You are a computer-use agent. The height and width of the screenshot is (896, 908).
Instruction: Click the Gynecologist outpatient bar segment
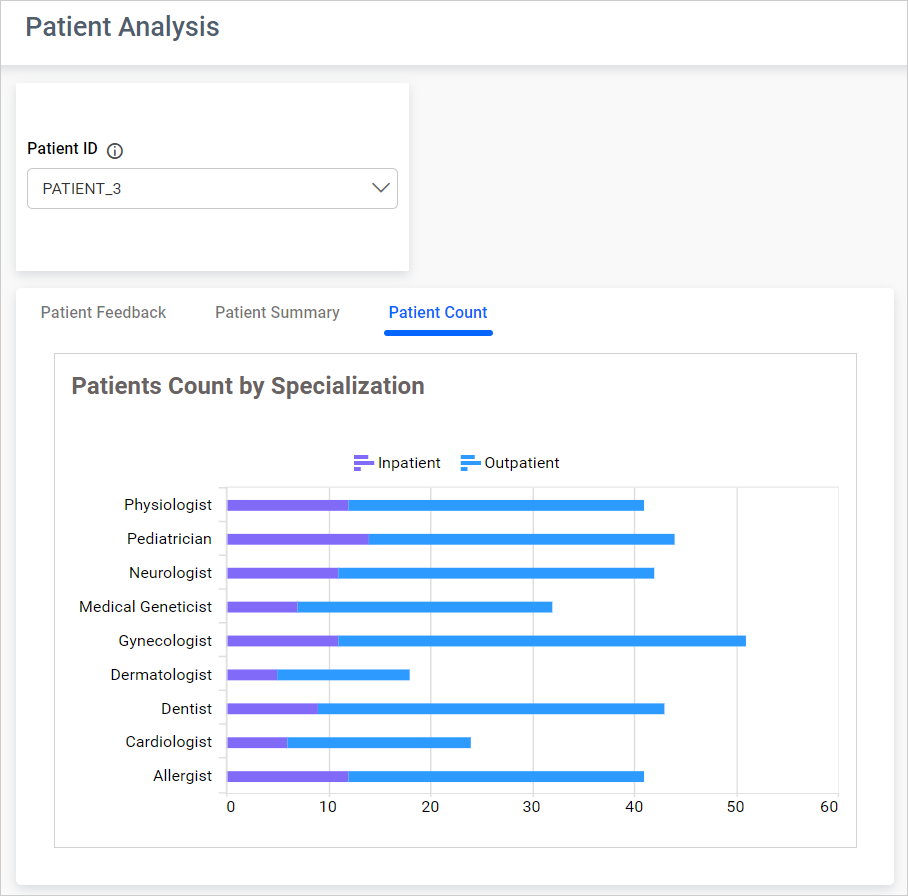[540, 641]
